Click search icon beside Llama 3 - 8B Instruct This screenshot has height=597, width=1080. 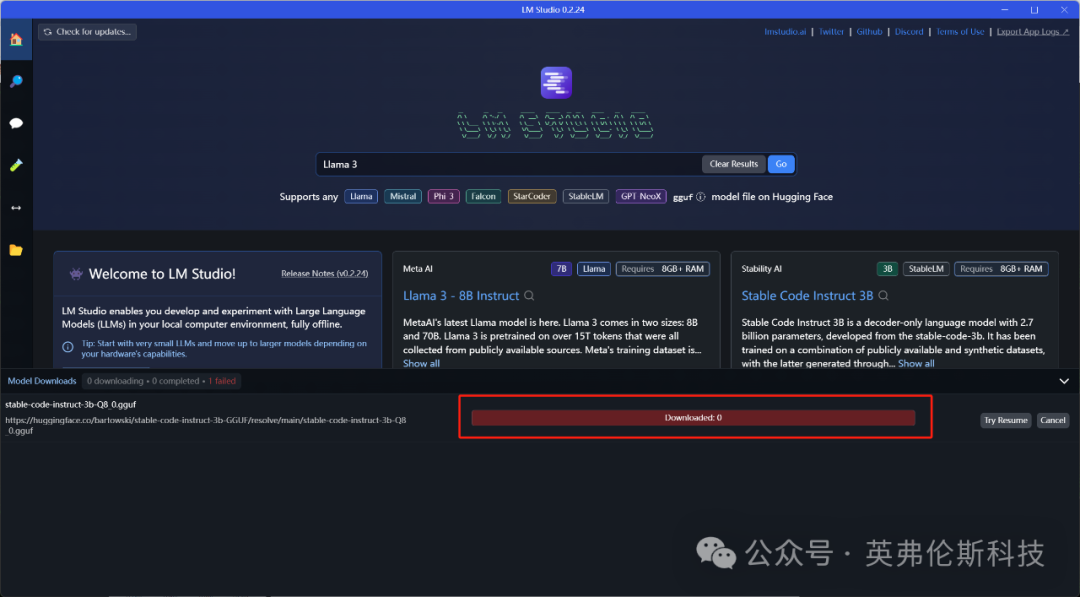(x=529, y=295)
